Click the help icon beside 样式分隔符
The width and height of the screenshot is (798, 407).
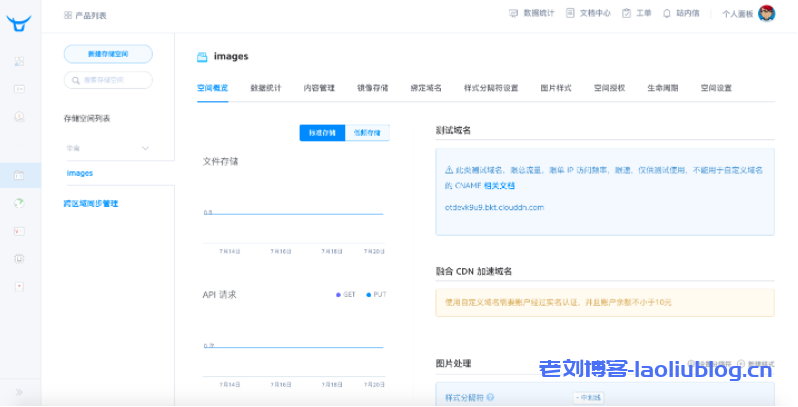[x=490, y=397]
